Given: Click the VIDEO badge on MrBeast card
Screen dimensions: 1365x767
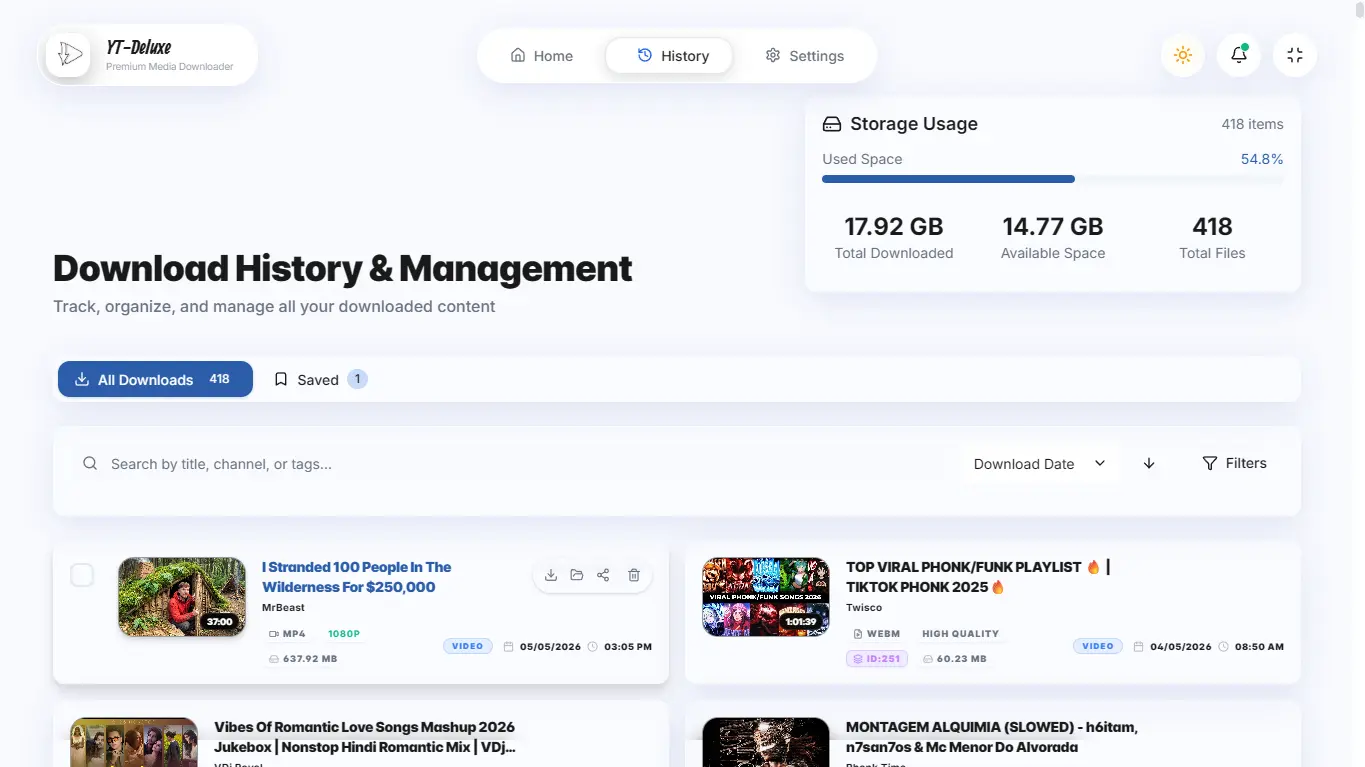Looking at the screenshot, I should click(x=467, y=646).
